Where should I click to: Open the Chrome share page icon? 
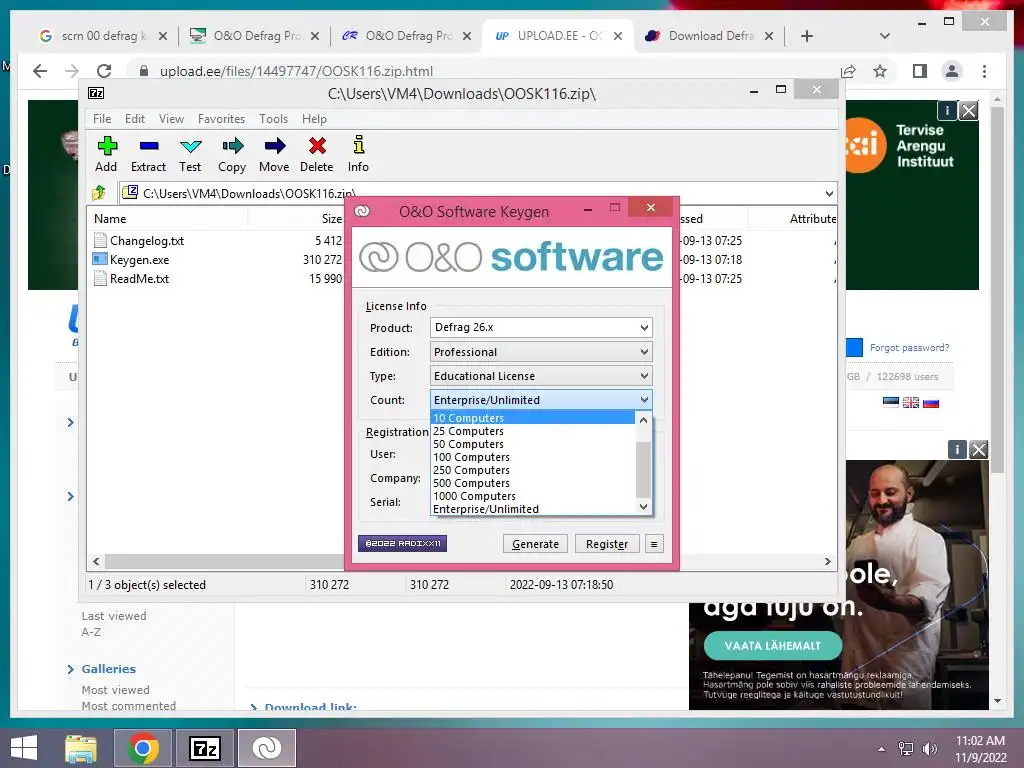tap(848, 71)
